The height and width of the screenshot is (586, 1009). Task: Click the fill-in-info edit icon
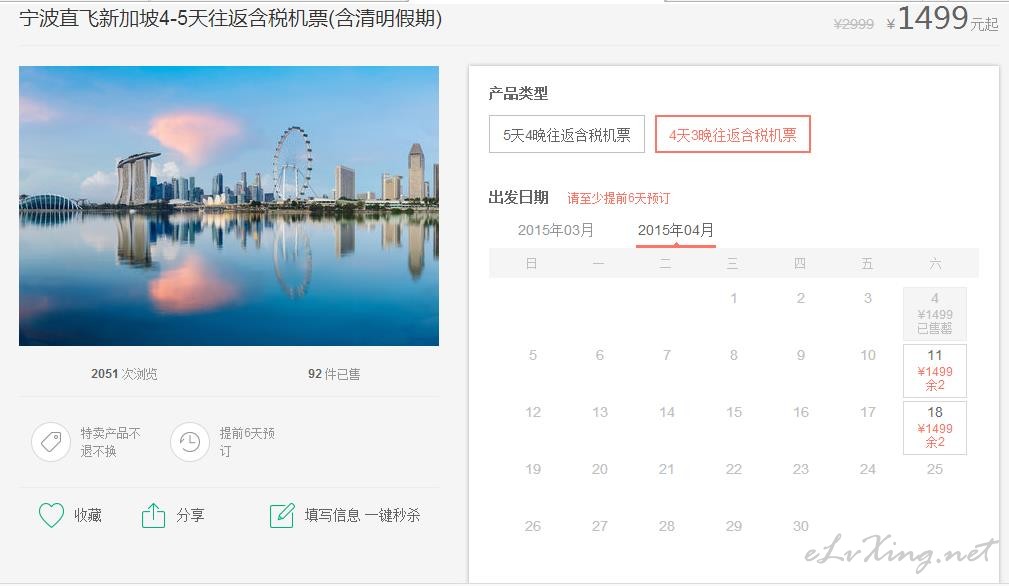pos(282,515)
